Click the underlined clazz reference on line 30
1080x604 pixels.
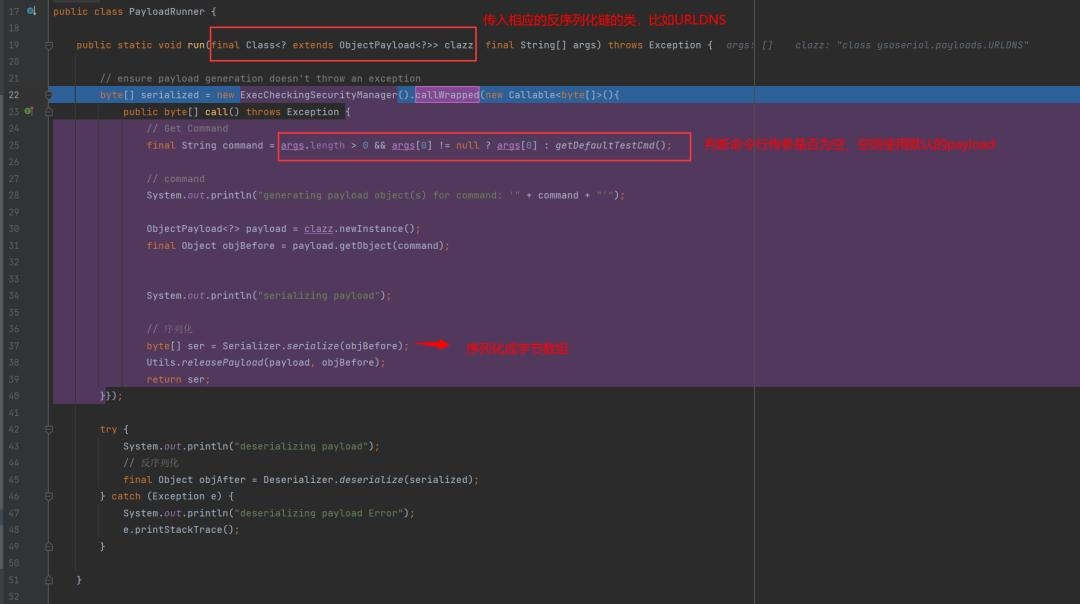click(318, 228)
